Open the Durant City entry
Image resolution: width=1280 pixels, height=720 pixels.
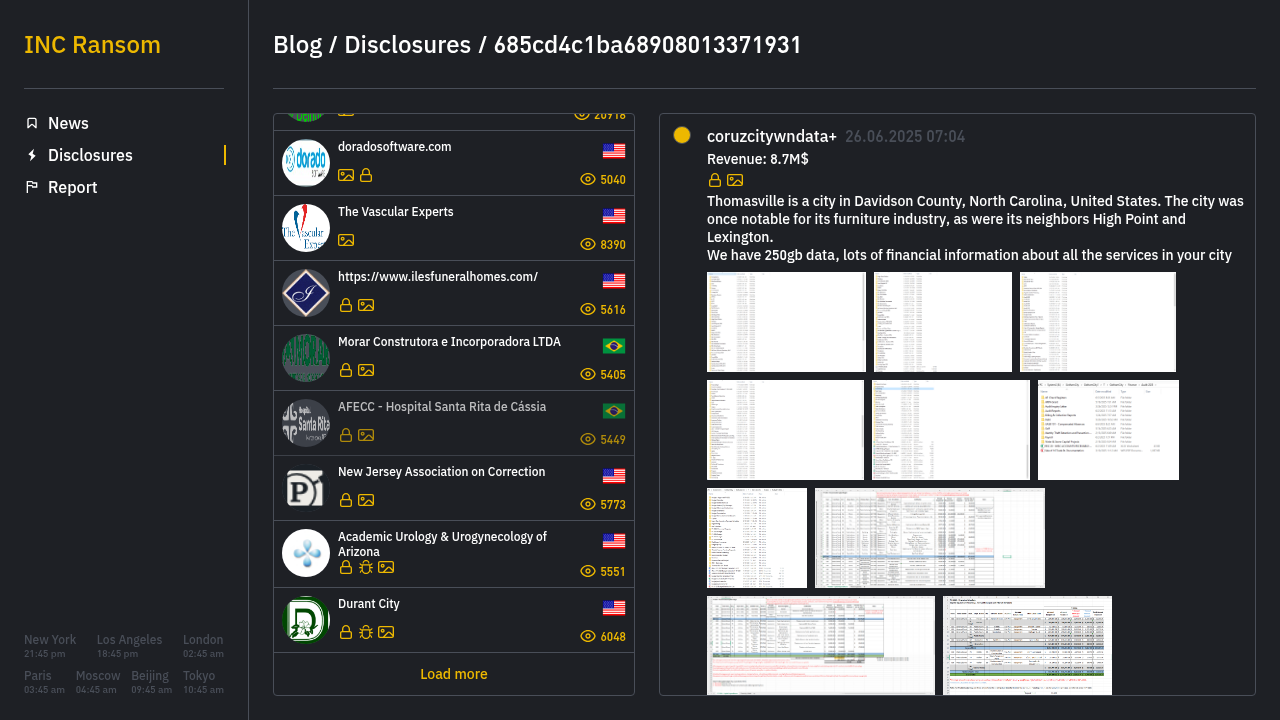[x=454, y=620]
